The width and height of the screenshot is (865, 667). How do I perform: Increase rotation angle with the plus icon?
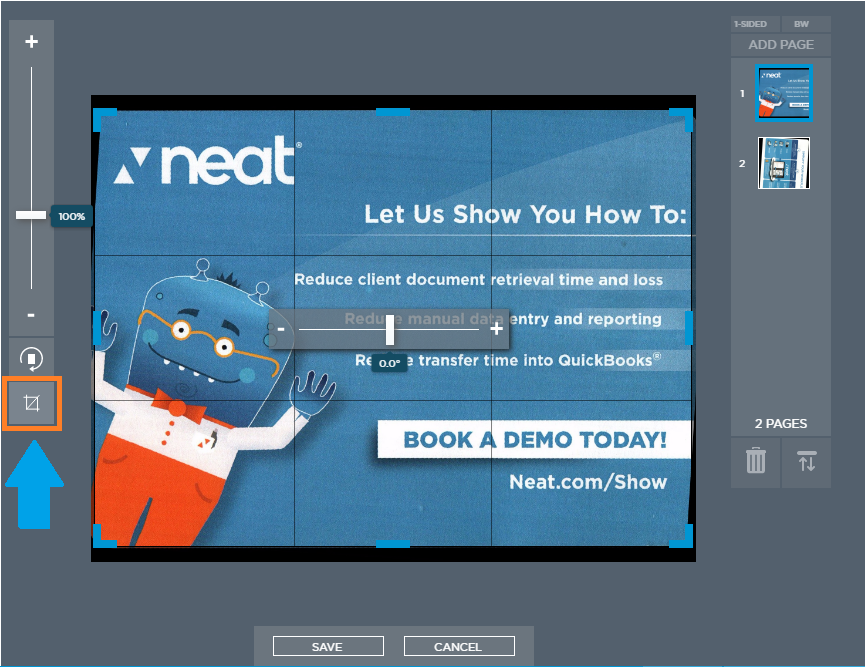pyautogui.click(x=496, y=328)
